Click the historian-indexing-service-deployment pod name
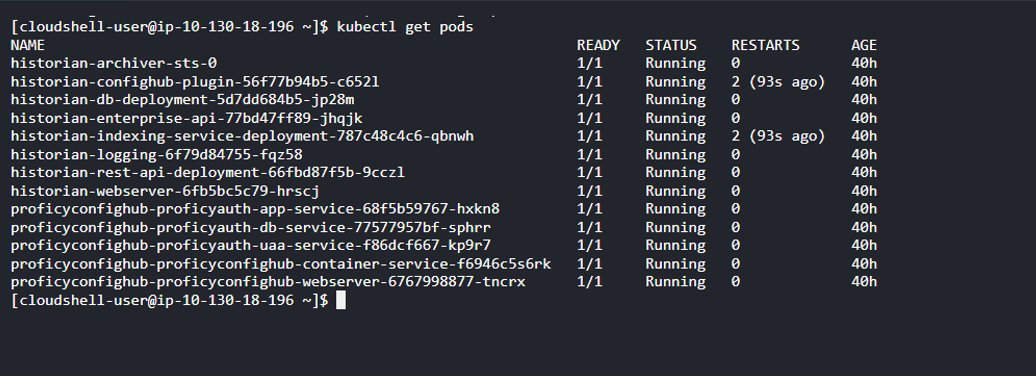This screenshot has width=1036, height=376. pos(242,136)
